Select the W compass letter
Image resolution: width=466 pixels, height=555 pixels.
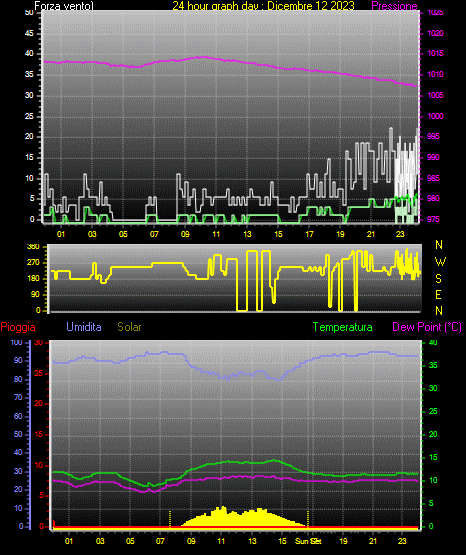tap(440, 262)
